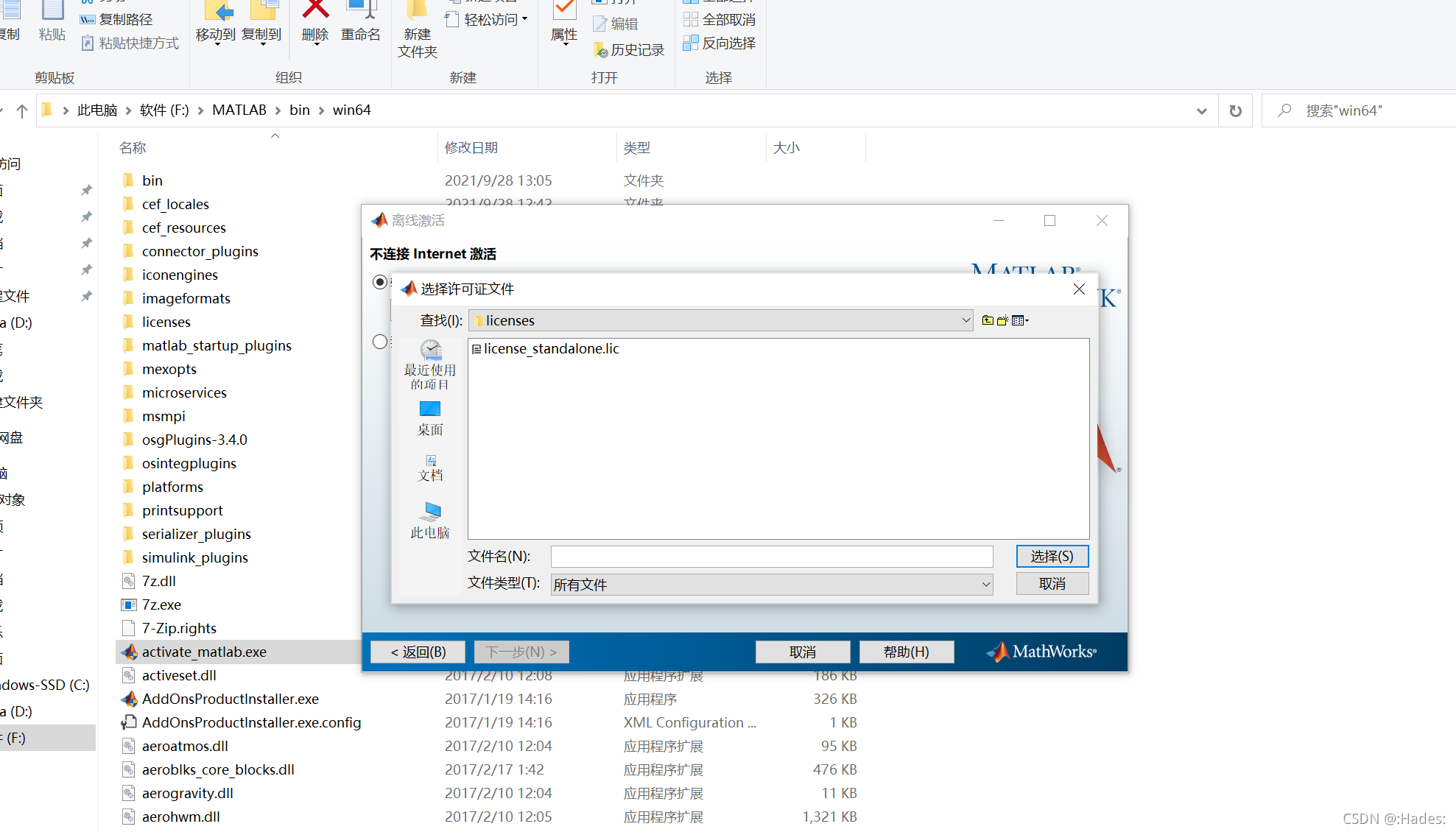The image size is (1456, 832).
Task: Click the Create New Folder icon
Action: (1002, 320)
